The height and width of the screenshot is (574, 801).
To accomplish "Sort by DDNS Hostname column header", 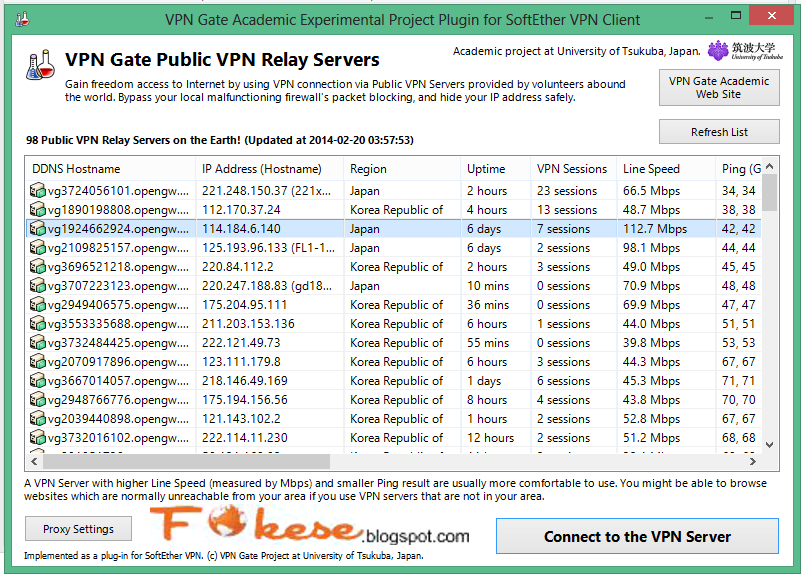I will coord(110,169).
